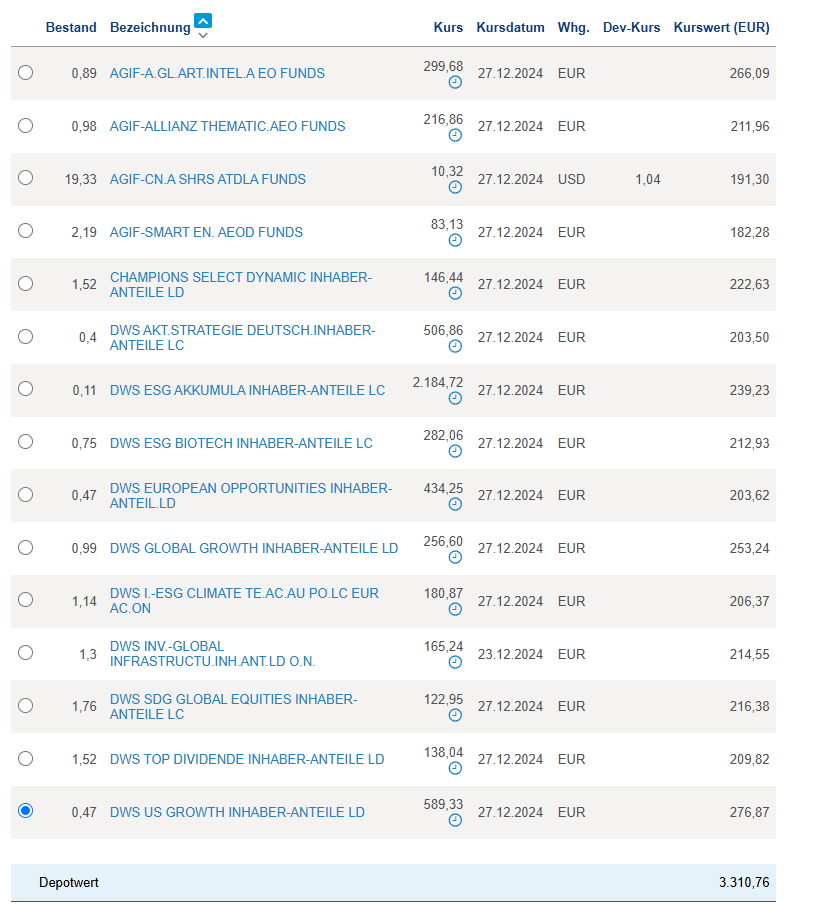Click the Bestand column header
The height and width of the screenshot is (917, 829).
[71, 28]
